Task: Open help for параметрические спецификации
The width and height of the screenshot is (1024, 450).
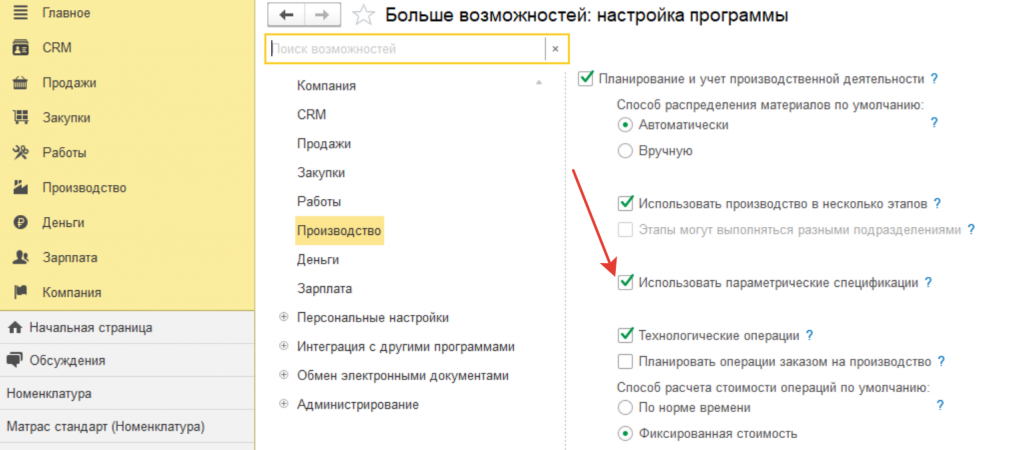Action: point(928,283)
